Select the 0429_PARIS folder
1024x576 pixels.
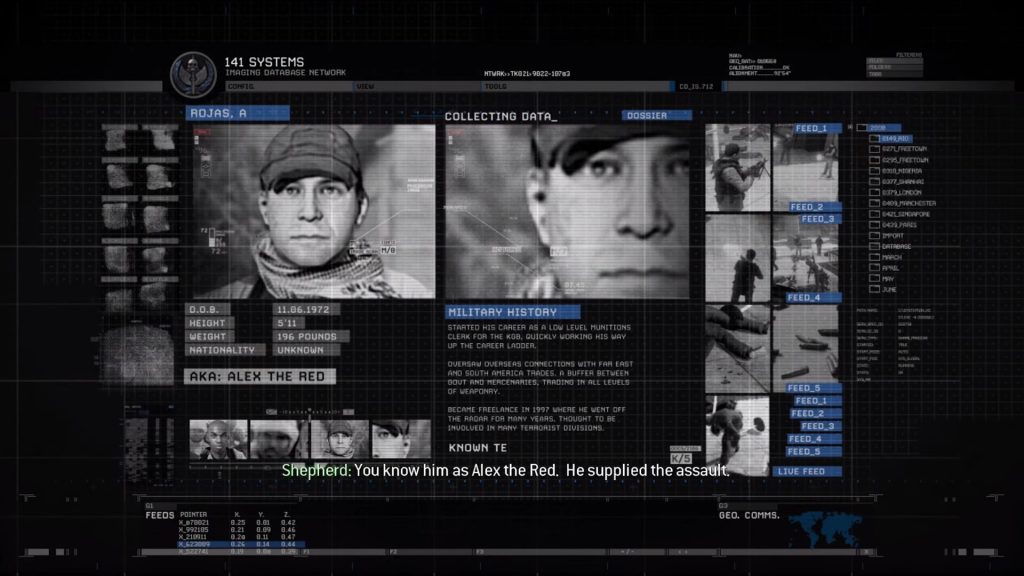click(x=899, y=225)
